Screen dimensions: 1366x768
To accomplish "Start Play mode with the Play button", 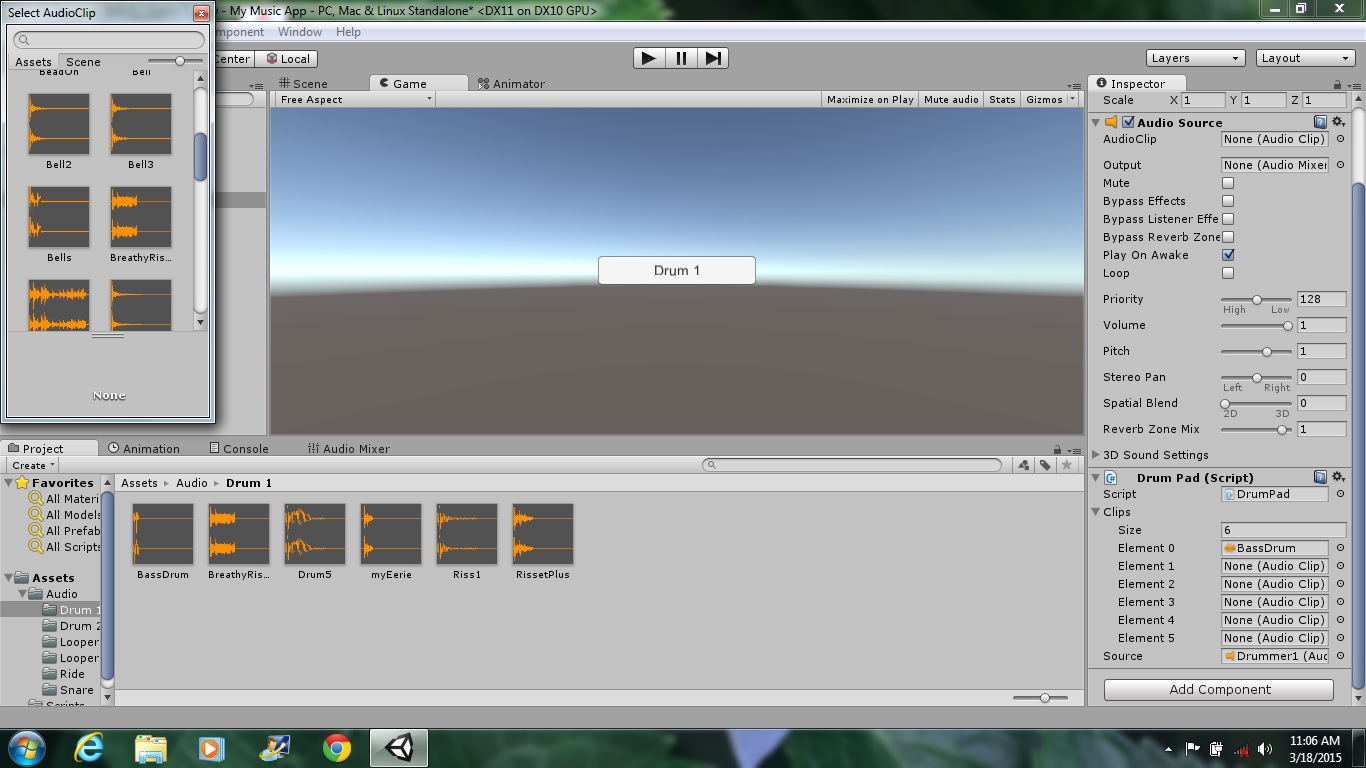I will [649, 58].
